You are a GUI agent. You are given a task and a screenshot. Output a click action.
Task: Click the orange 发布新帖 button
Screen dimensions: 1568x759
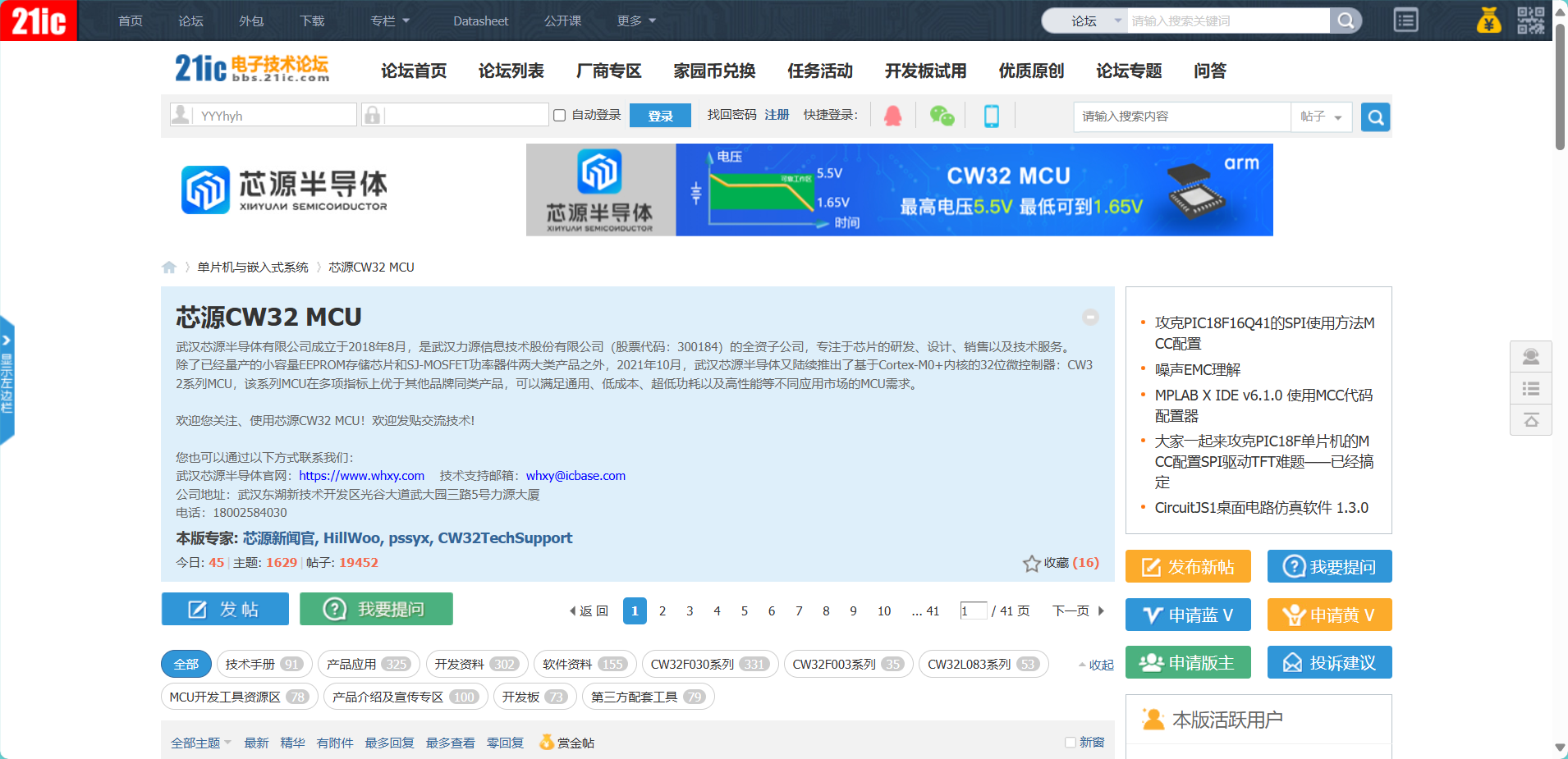(x=1188, y=566)
